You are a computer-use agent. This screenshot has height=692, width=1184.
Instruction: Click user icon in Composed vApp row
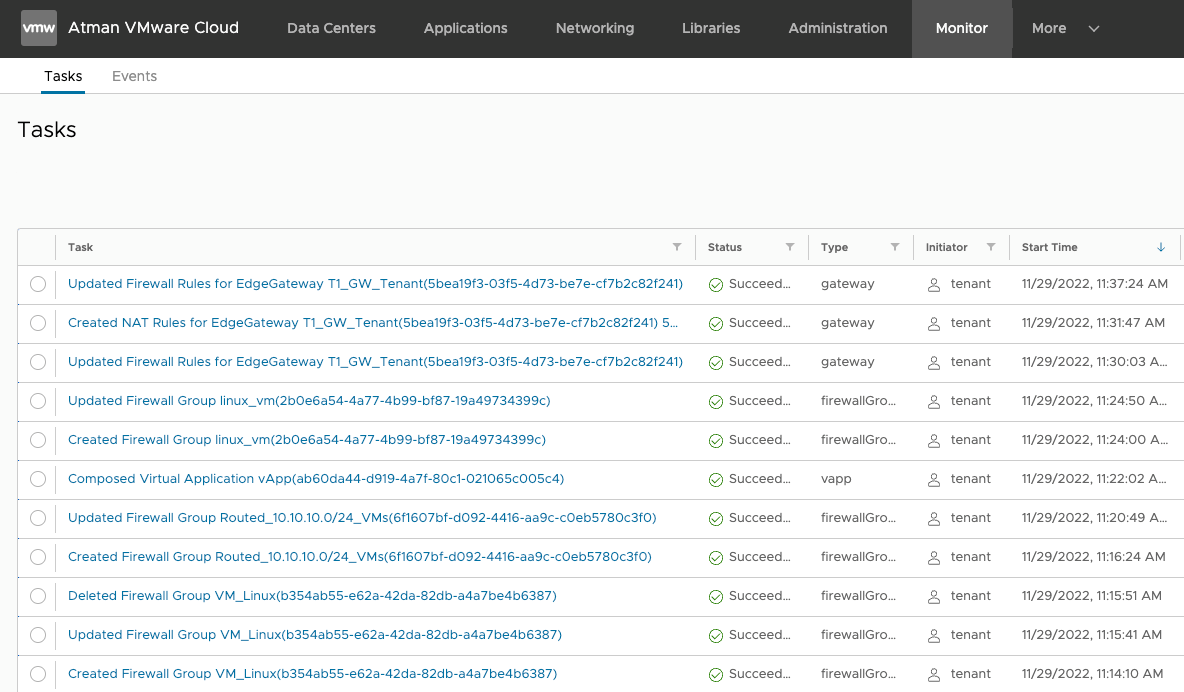pos(934,480)
